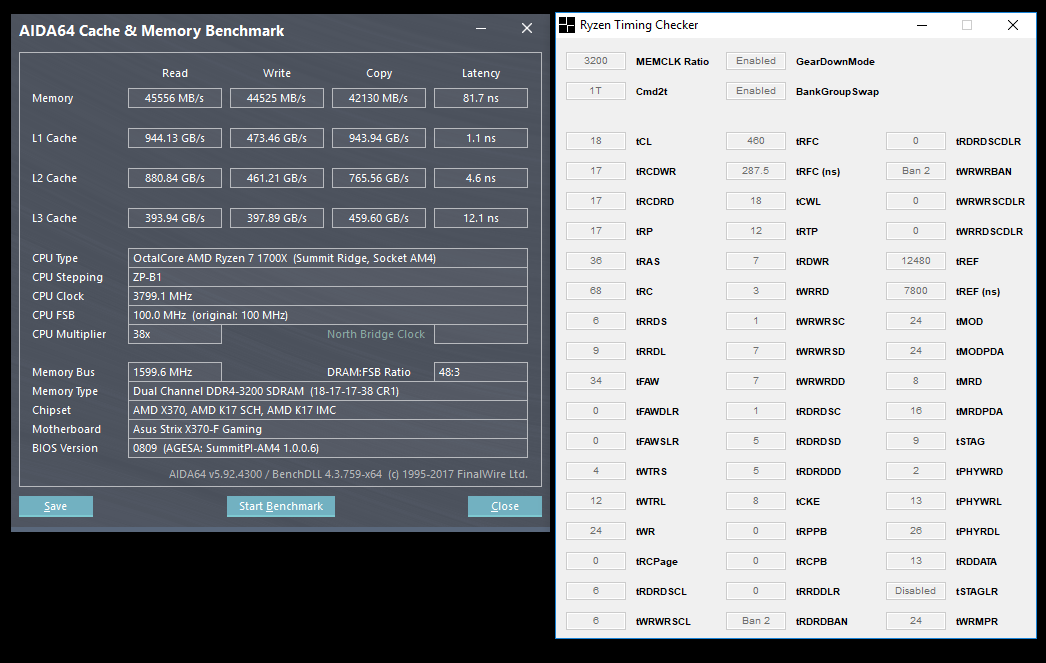1046x663 pixels.
Task: Minimize the Ryzen Timing Checker window
Action: (922, 25)
